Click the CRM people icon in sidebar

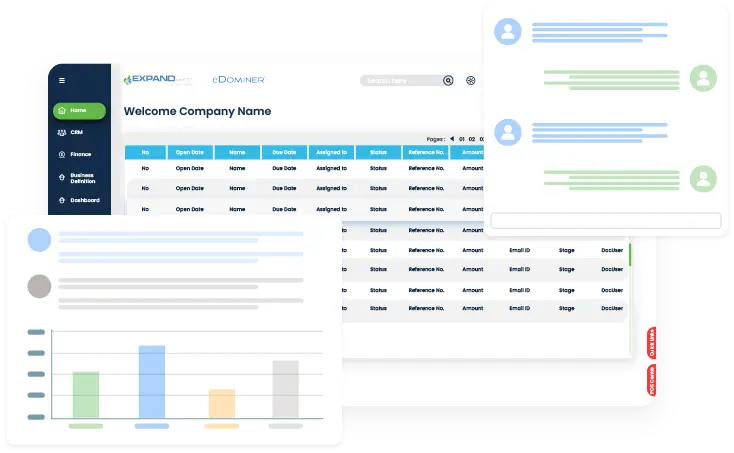pos(62,132)
